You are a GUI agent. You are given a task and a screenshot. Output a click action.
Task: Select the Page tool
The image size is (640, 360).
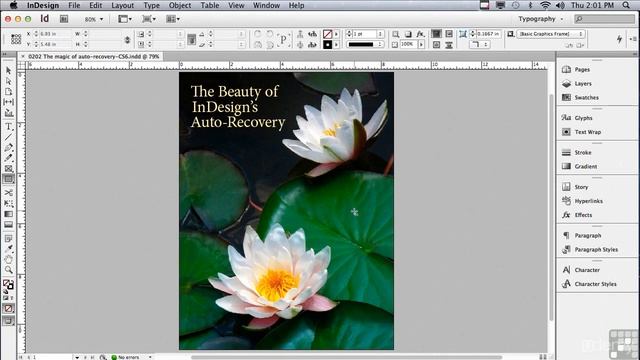pyautogui.click(x=9, y=91)
